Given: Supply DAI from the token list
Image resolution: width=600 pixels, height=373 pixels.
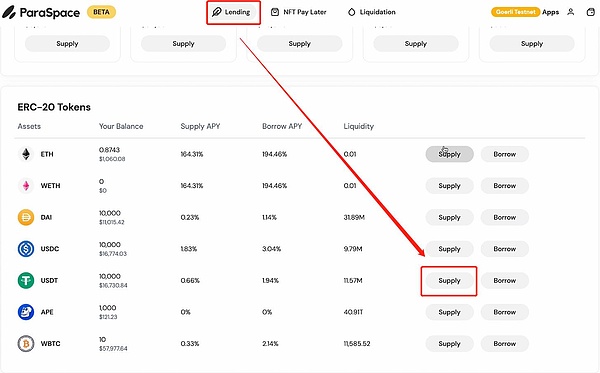Looking at the screenshot, I should click(450, 217).
